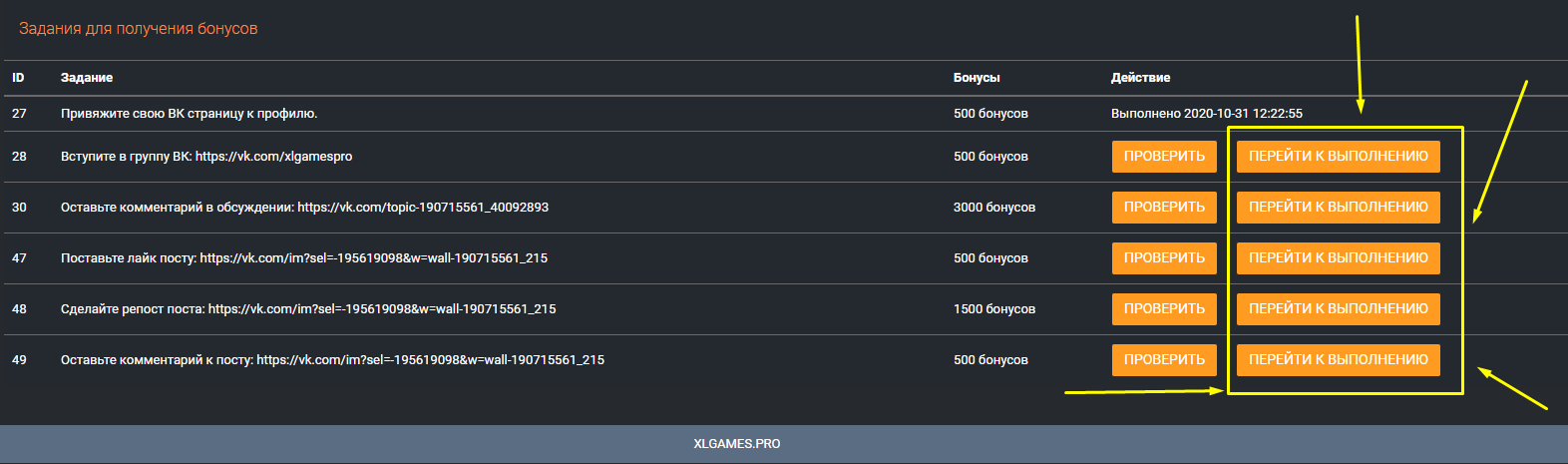Click ПРОВЕРИТЬ for the 3000 bonus discussion comment task

pyautogui.click(x=1163, y=208)
